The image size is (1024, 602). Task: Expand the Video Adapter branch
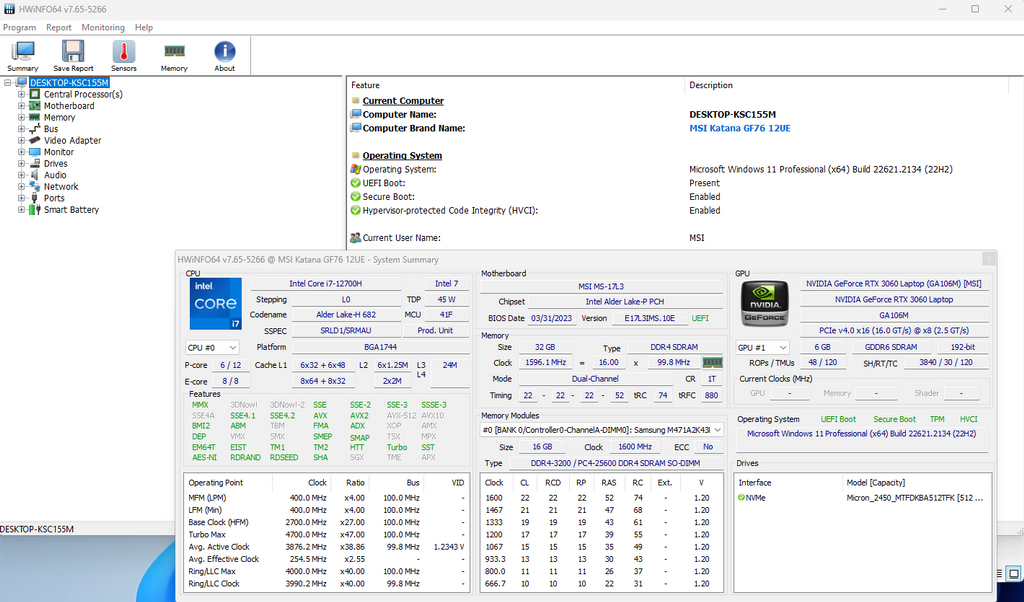point(22,140)
